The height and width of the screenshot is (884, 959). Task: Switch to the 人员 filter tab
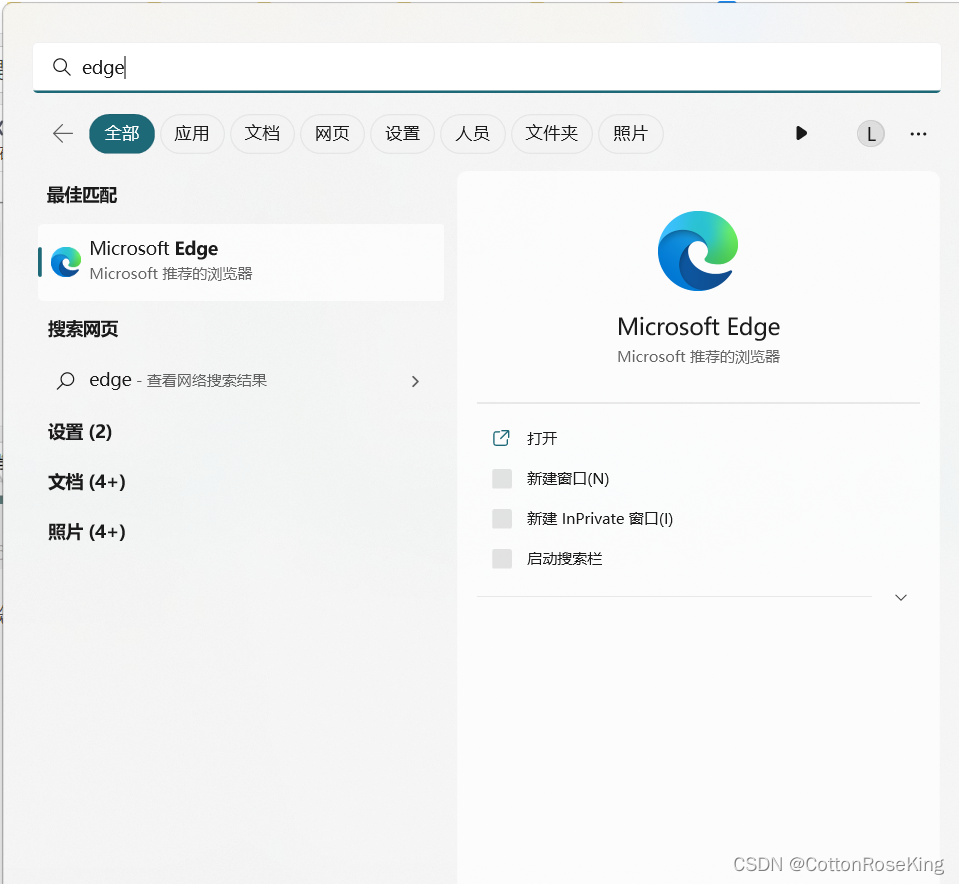(473, 133)
